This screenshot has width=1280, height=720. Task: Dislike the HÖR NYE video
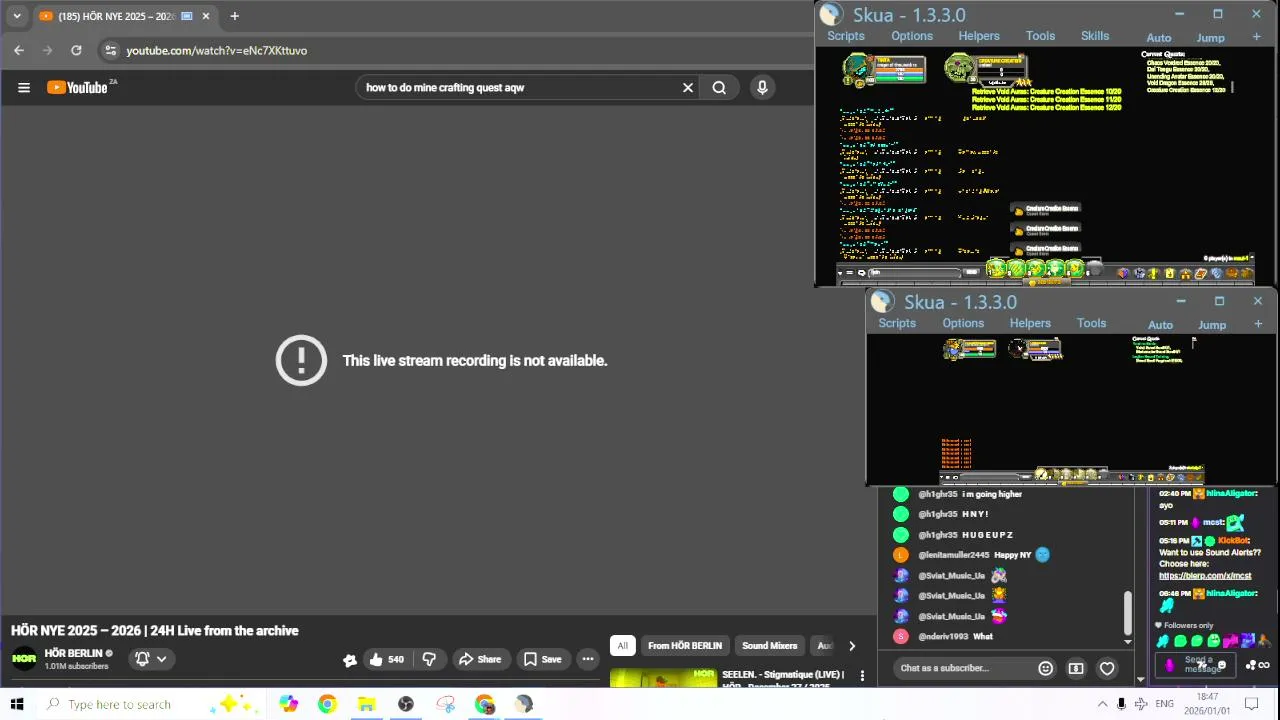(x=429, y=659)
